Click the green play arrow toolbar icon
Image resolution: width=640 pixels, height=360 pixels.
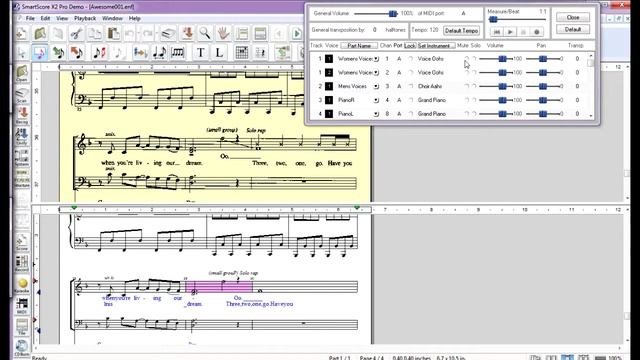[297, 33]
